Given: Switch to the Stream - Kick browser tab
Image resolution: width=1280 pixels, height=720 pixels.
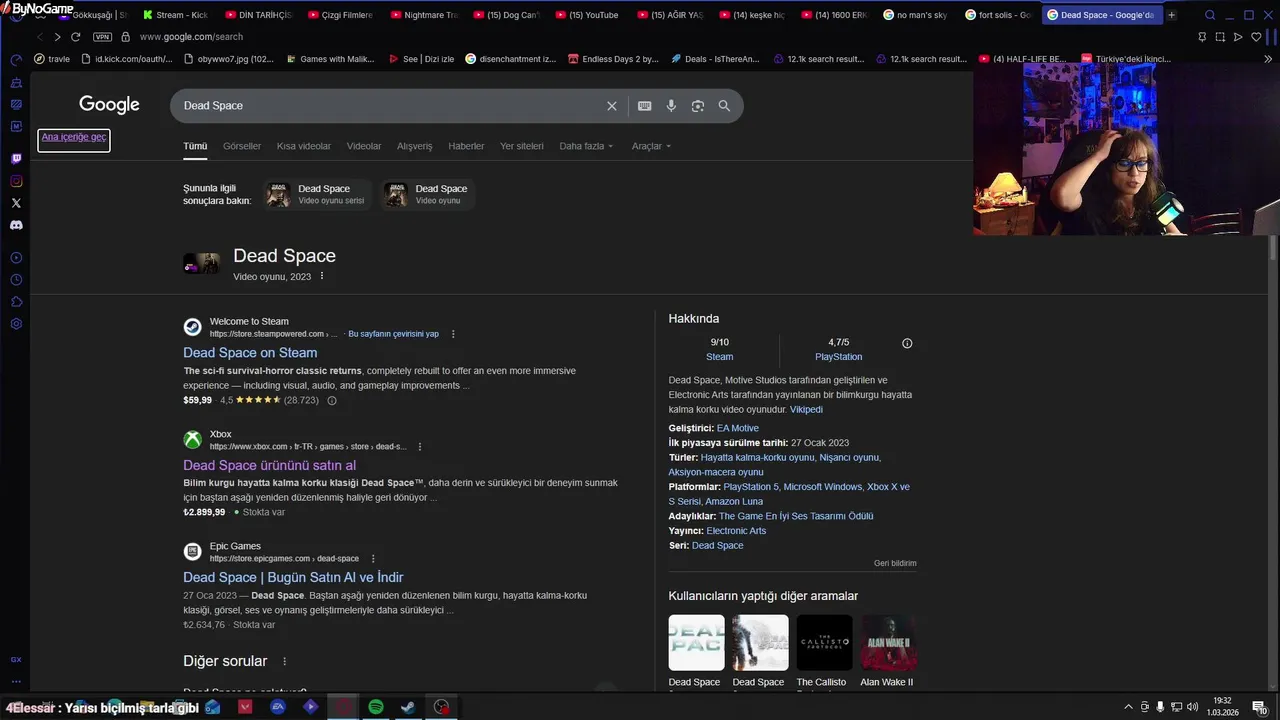Looking at the screenshot, I should click(x=176, y=15).
